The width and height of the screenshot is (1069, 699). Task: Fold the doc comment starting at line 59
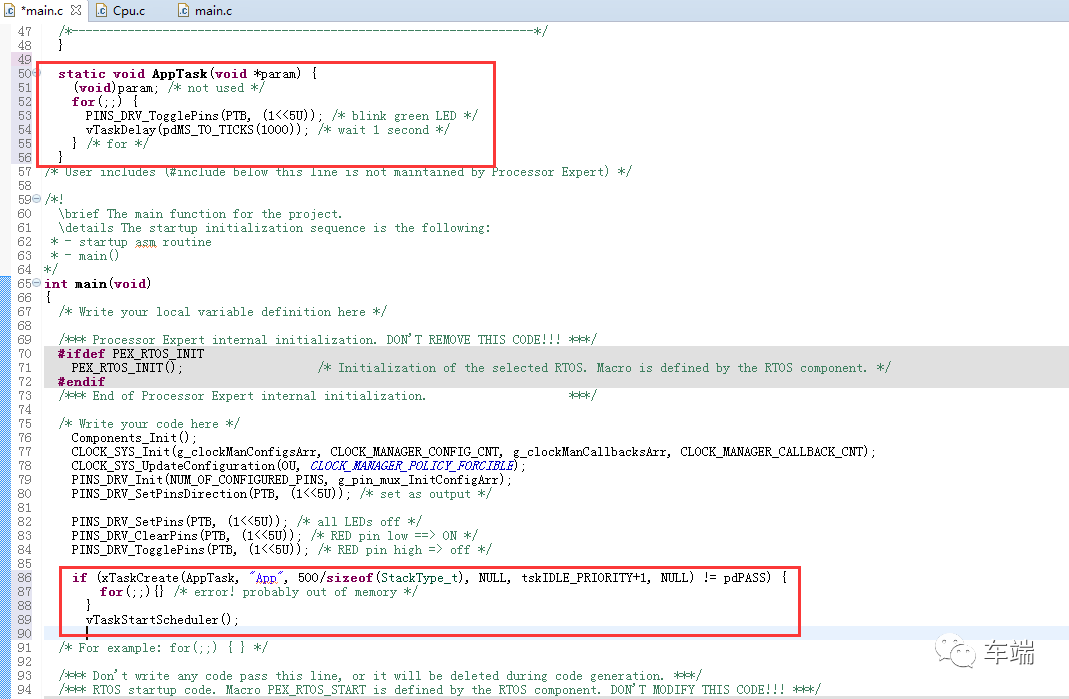coord(37,200)
